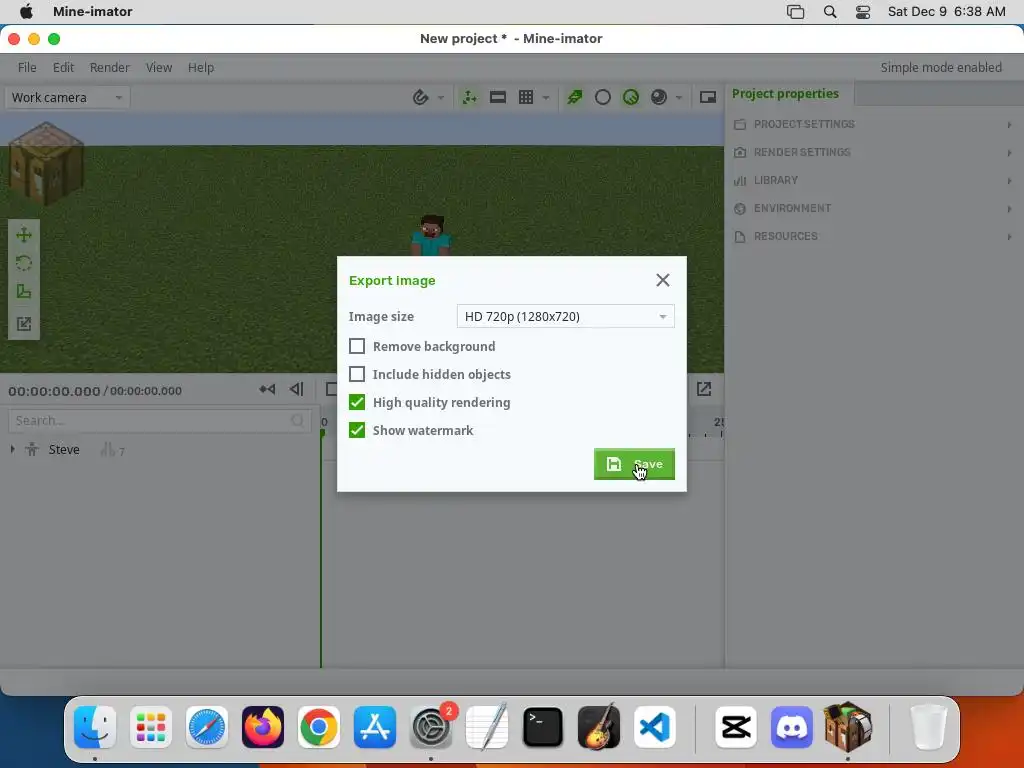This screenshot has height=768, width=1024.
Task: Open Control Center in menu bar
Action: (x=863, y=12)
